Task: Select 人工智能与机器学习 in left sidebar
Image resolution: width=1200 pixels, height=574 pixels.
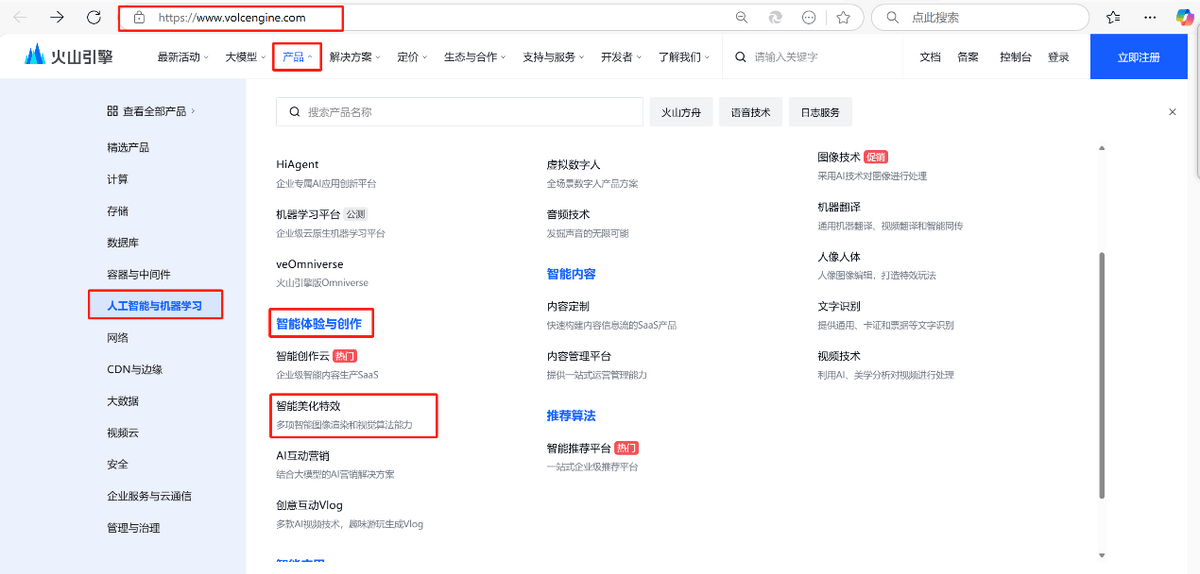Action: 154,305
